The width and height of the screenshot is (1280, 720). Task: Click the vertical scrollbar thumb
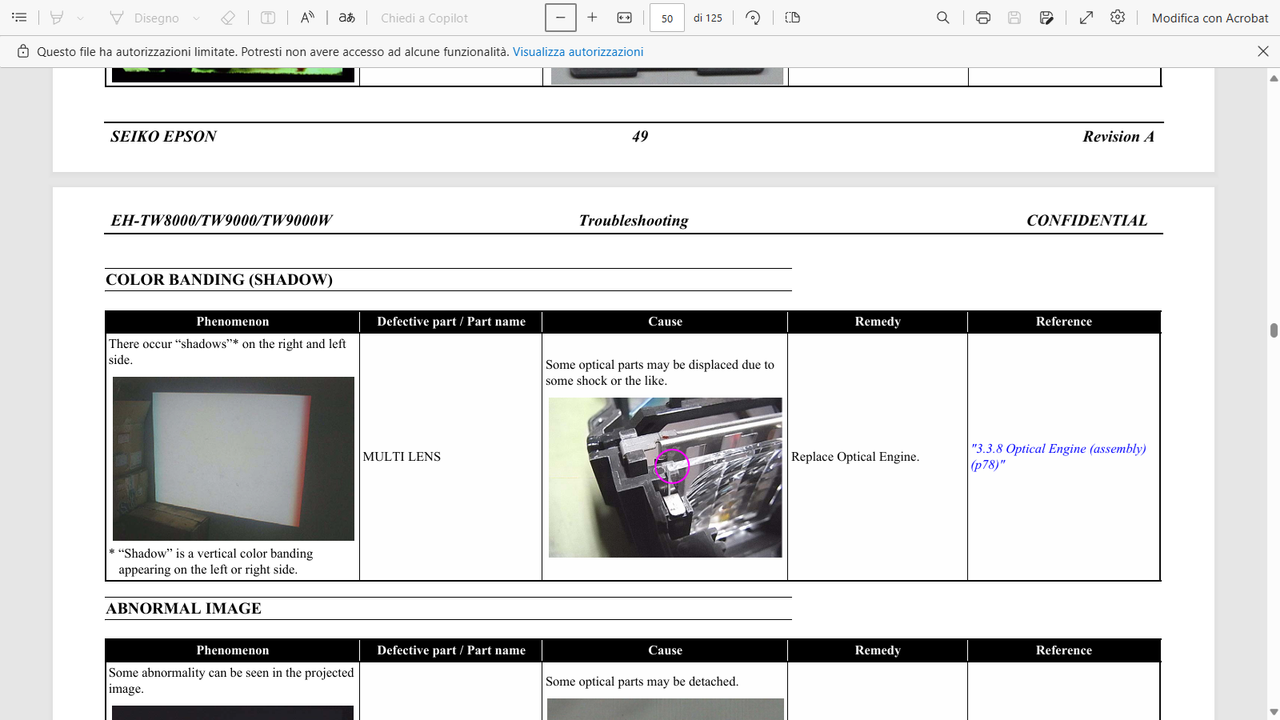click(1273, 331)
